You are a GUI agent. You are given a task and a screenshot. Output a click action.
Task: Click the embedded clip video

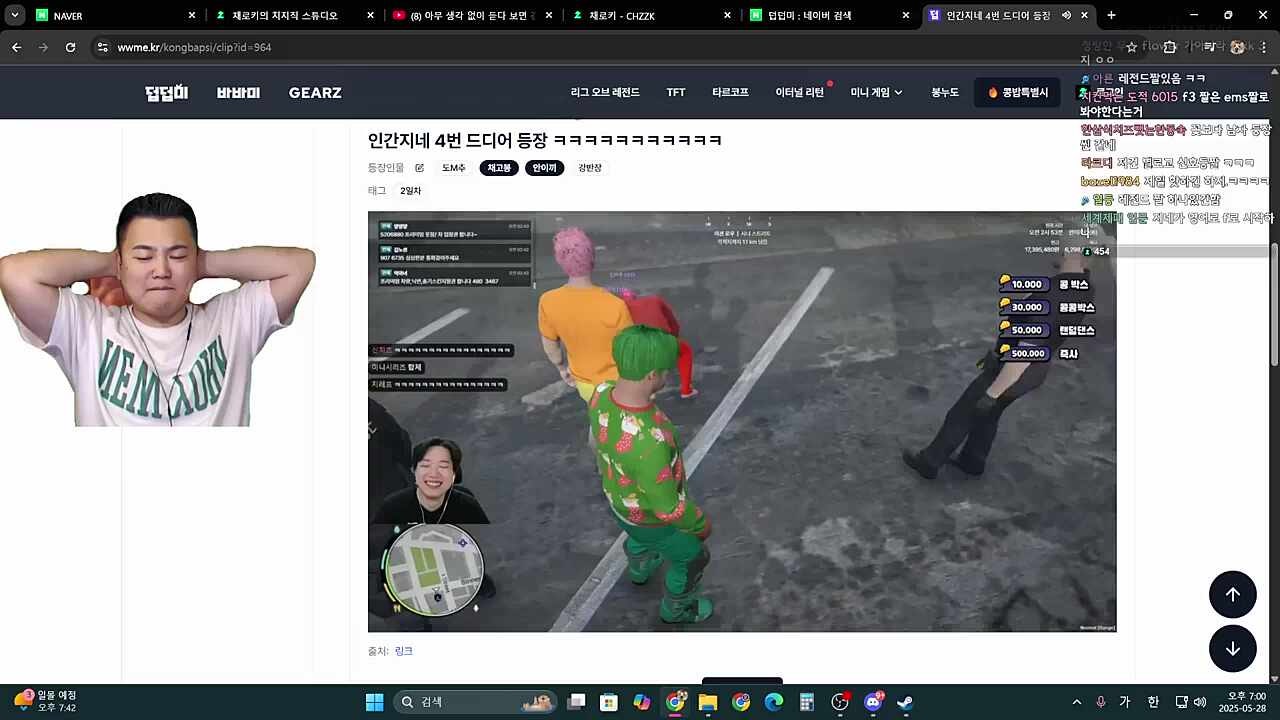[x=742, y=421]
